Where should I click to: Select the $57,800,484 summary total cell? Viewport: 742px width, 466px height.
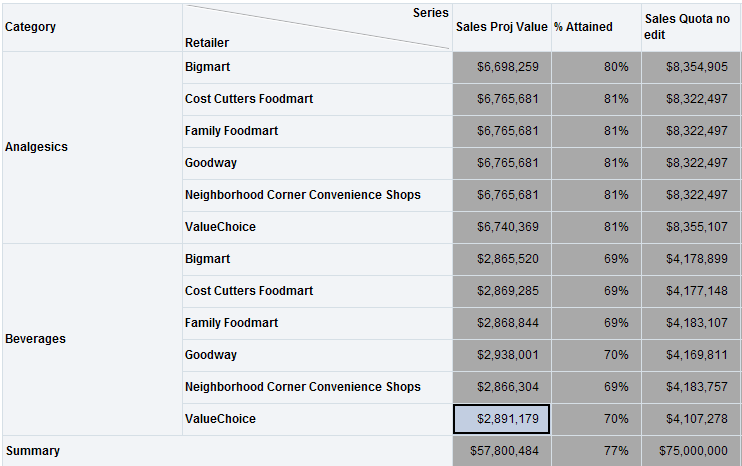(x=502, y=451)
